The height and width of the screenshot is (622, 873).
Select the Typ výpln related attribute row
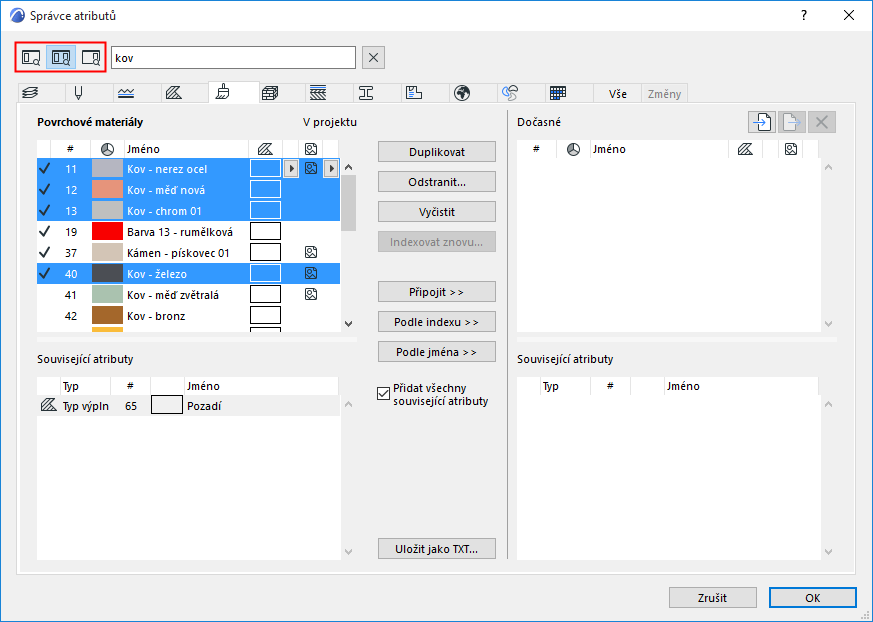[188, 406]
